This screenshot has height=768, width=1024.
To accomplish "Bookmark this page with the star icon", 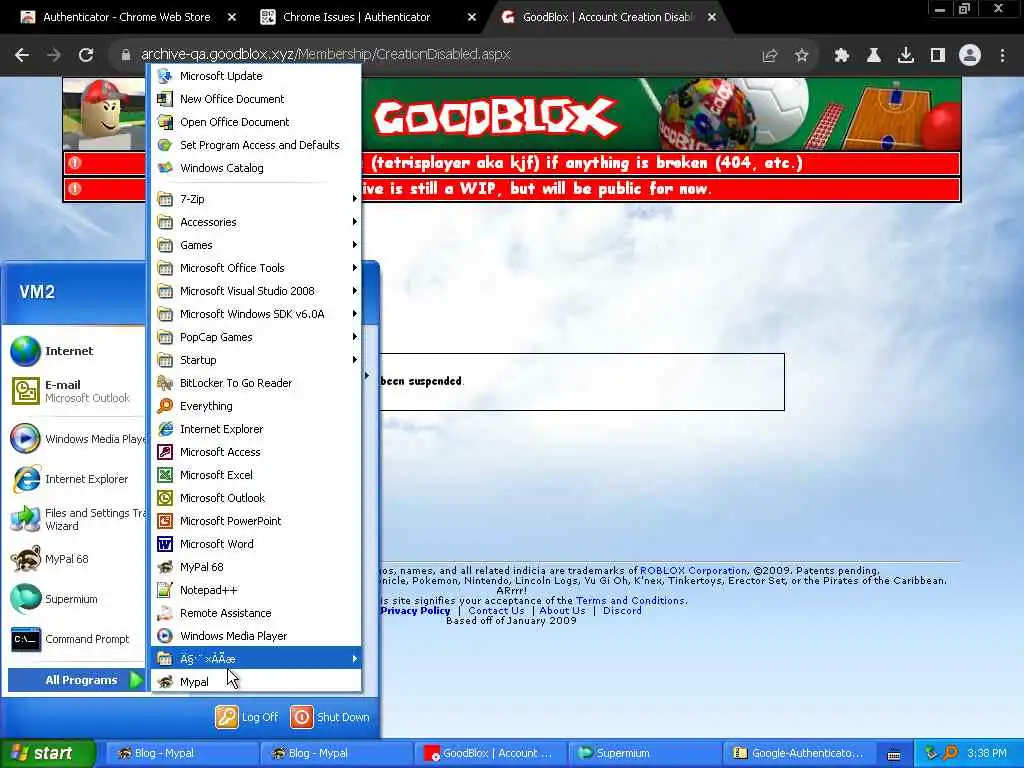I will tap(802, 55).
